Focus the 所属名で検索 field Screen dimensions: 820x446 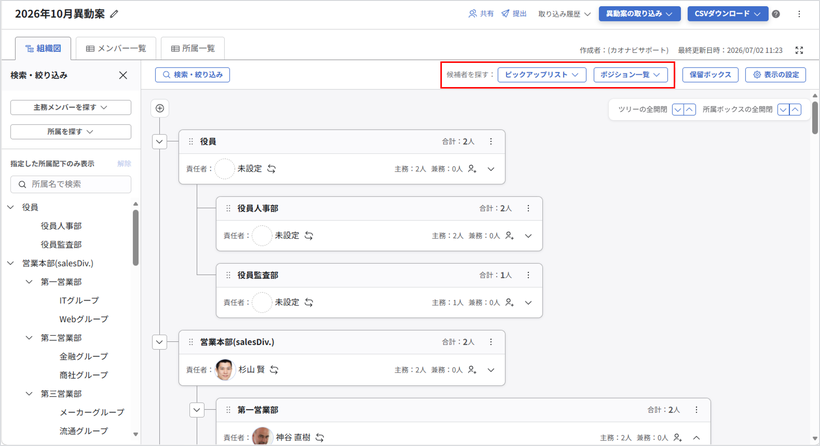(x=71, y=184)
